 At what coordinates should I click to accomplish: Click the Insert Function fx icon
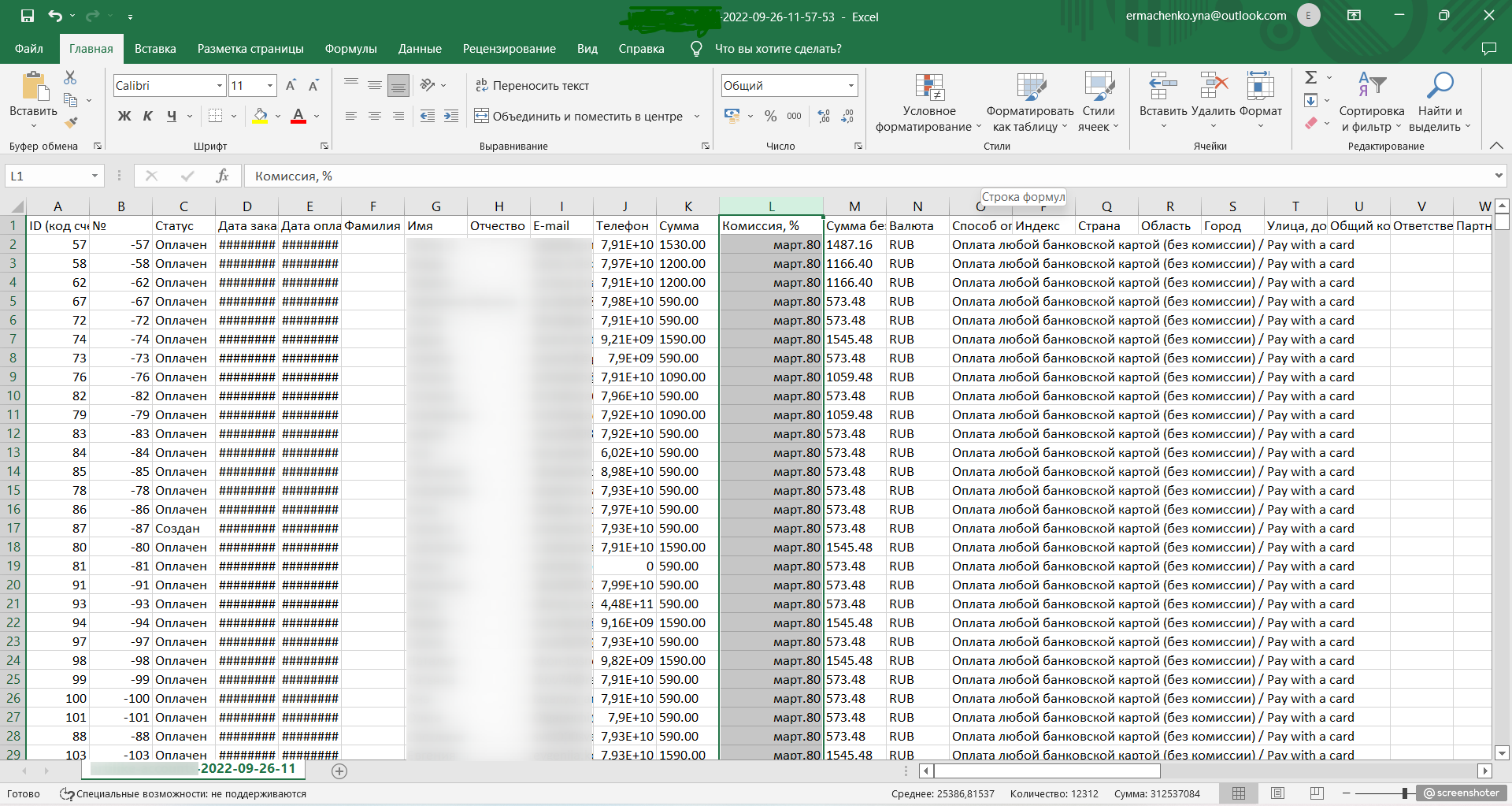coord(222,176)
